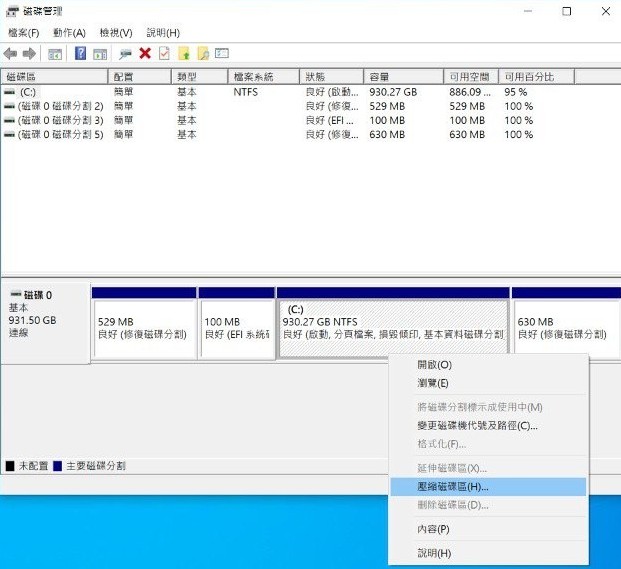Screen dimensions: 621x569
Task: Choose 壓縮磁碟區(H)... from context menu
Action: [452, 486]
